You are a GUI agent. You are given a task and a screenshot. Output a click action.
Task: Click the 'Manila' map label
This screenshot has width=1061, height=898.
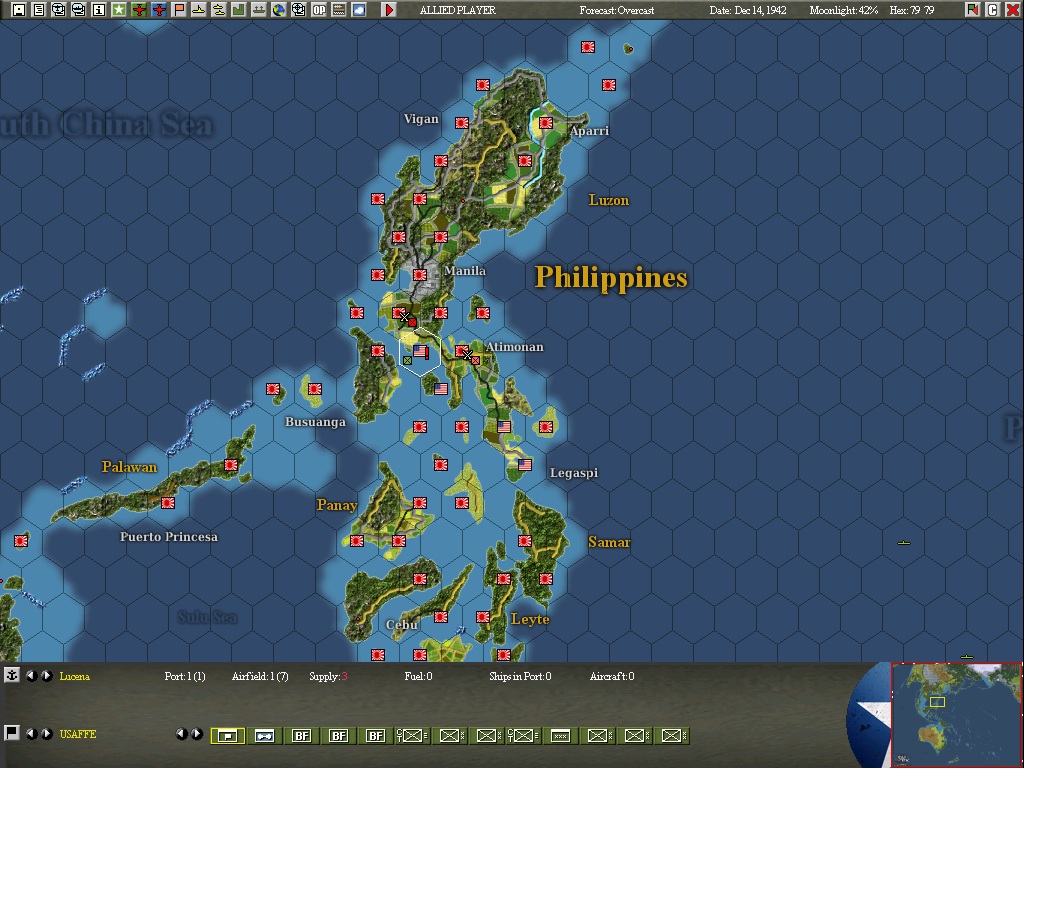465,271
